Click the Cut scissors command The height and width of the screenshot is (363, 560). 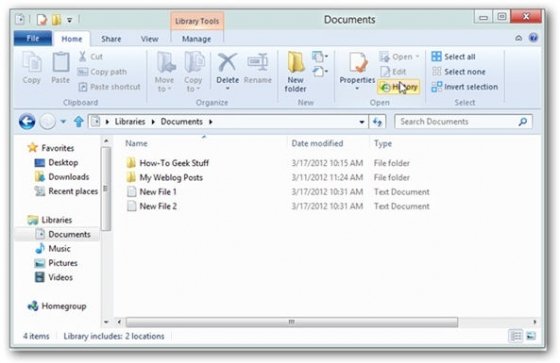pyautogui.click(x=90, y=56)
